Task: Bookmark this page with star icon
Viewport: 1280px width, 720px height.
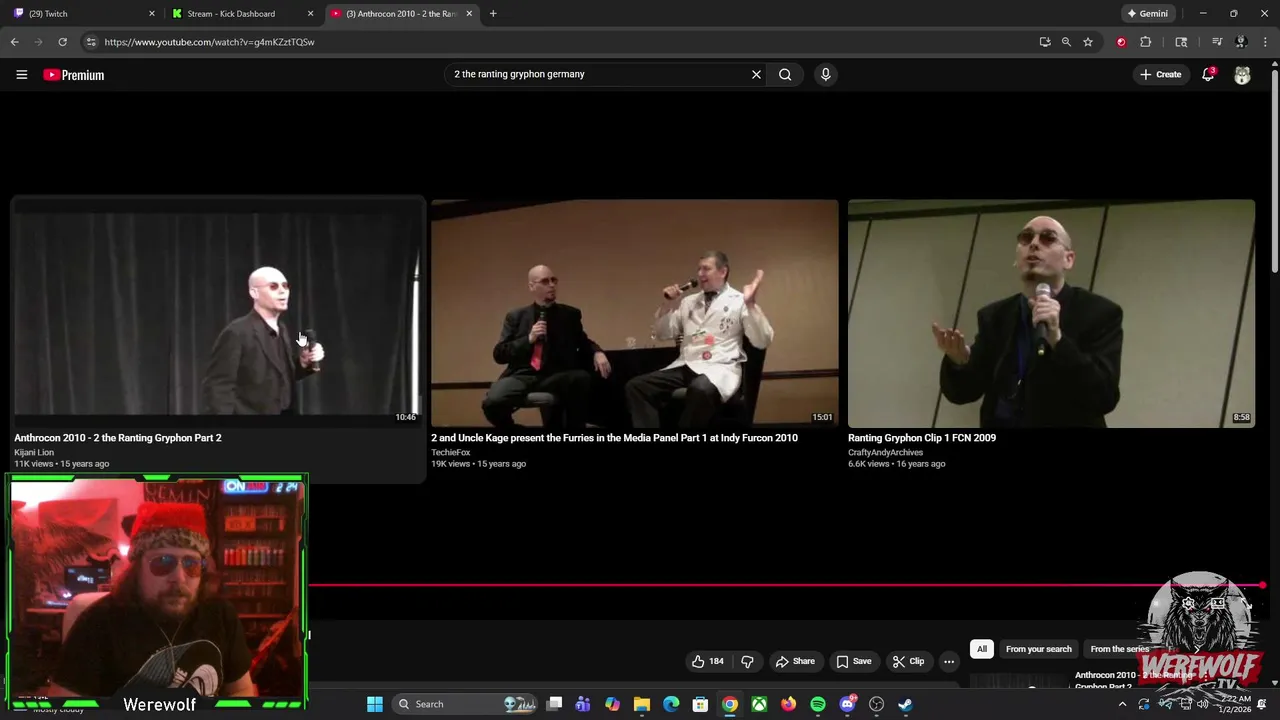Action: coord(1088,42)
